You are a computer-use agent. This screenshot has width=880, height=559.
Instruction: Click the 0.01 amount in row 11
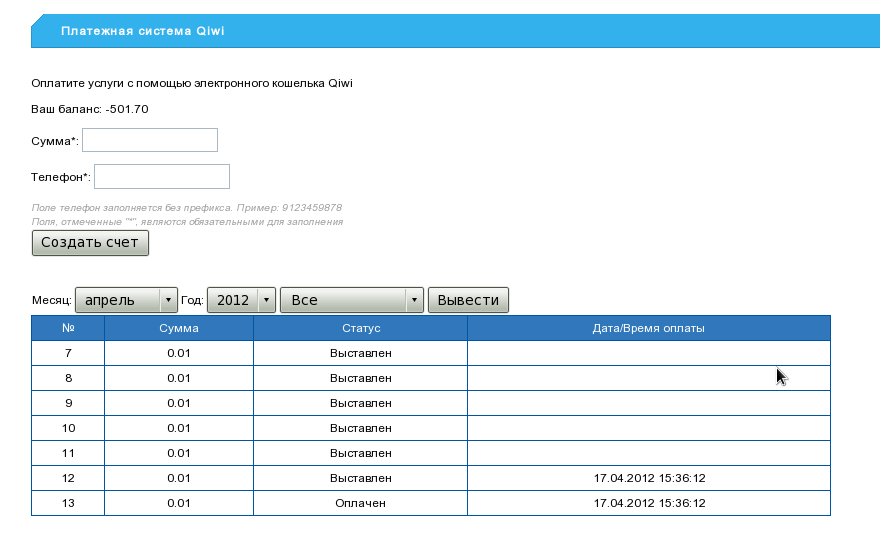[x=179, y=453]
